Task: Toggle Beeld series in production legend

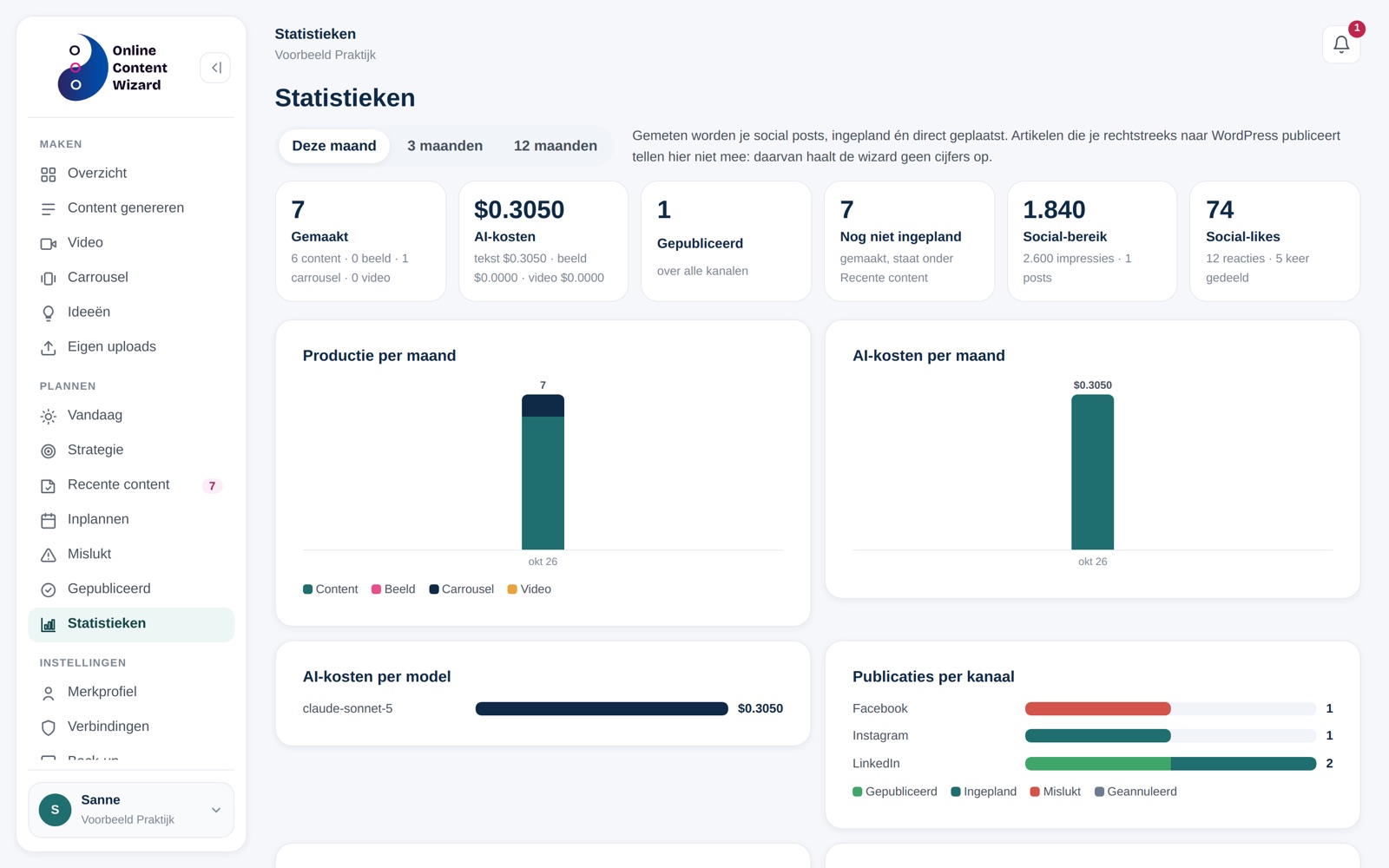Action: (393, 589)
